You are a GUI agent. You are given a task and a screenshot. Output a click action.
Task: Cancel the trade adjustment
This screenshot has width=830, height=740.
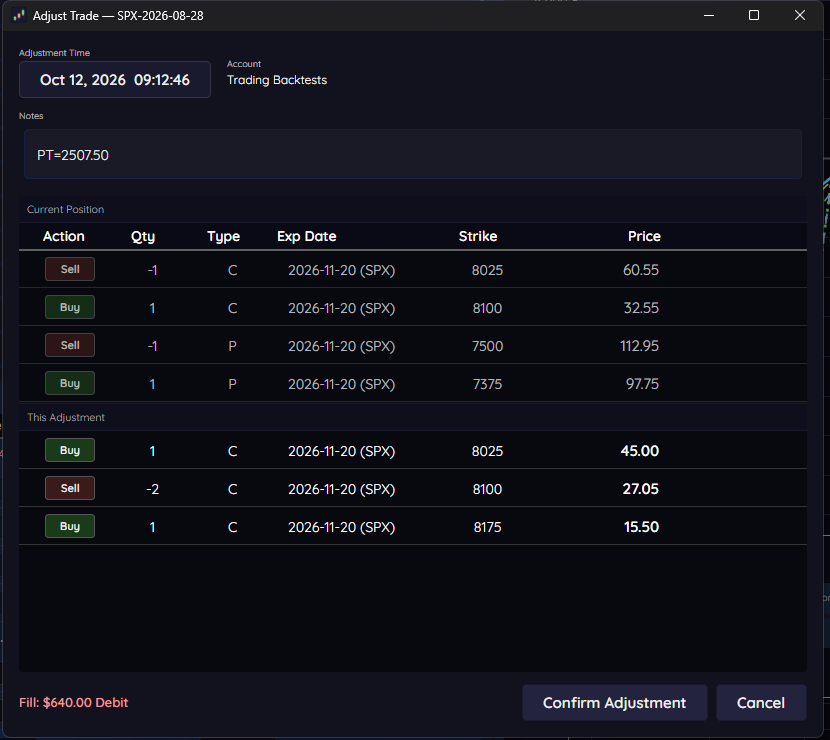(761, 702)
